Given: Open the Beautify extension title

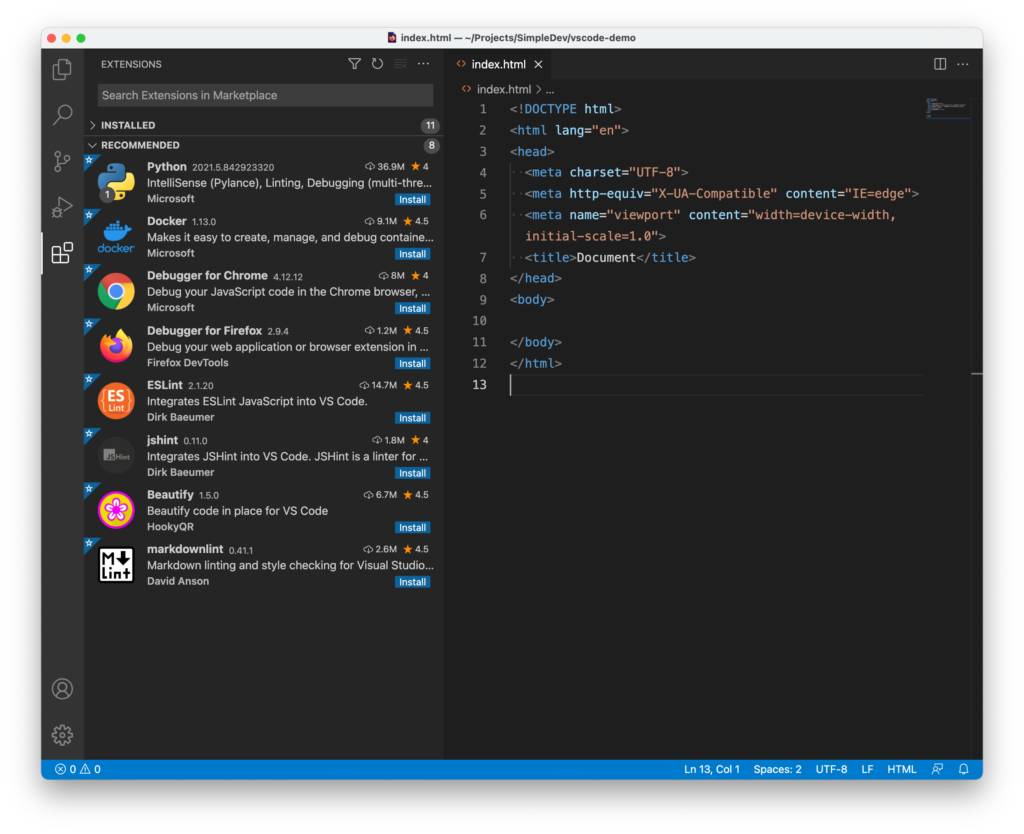Looking at the screenshot, I should pos(170,494).
